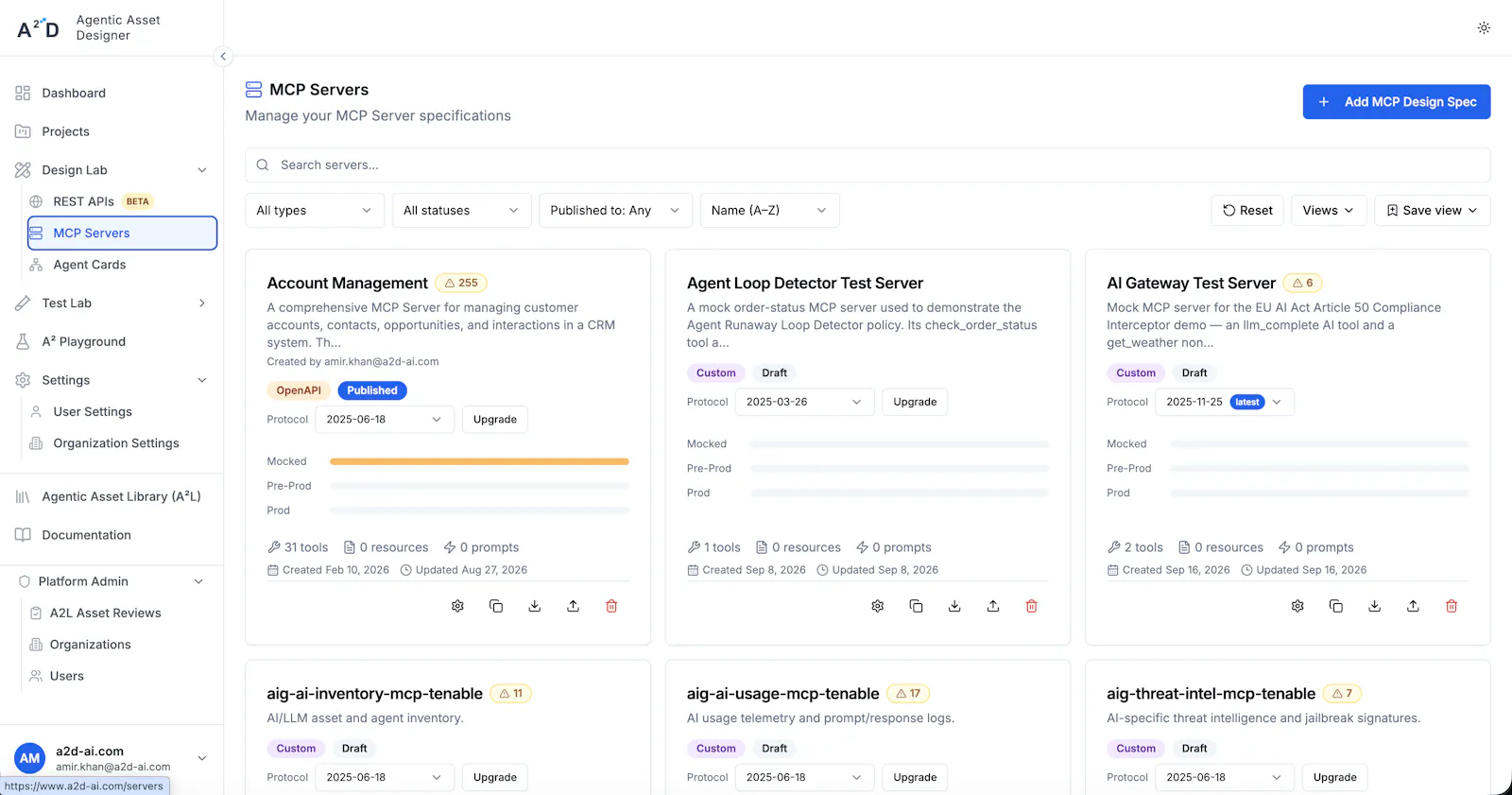This screenshot has height=795, width=1512.
Task: Open the Published to: Any dropdown
Action: point(615,211)
